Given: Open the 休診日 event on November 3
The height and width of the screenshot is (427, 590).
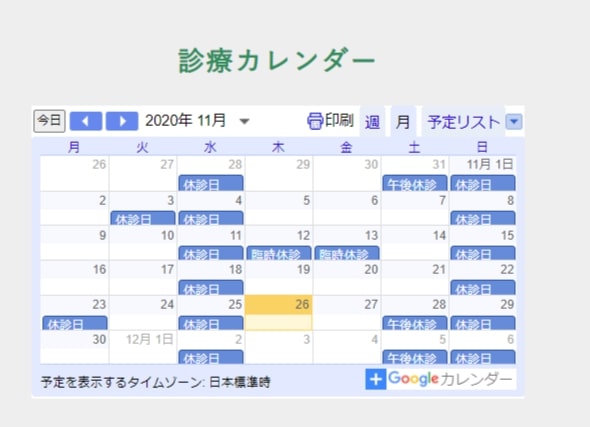Looking at the screenshot, I should point(143,218).
